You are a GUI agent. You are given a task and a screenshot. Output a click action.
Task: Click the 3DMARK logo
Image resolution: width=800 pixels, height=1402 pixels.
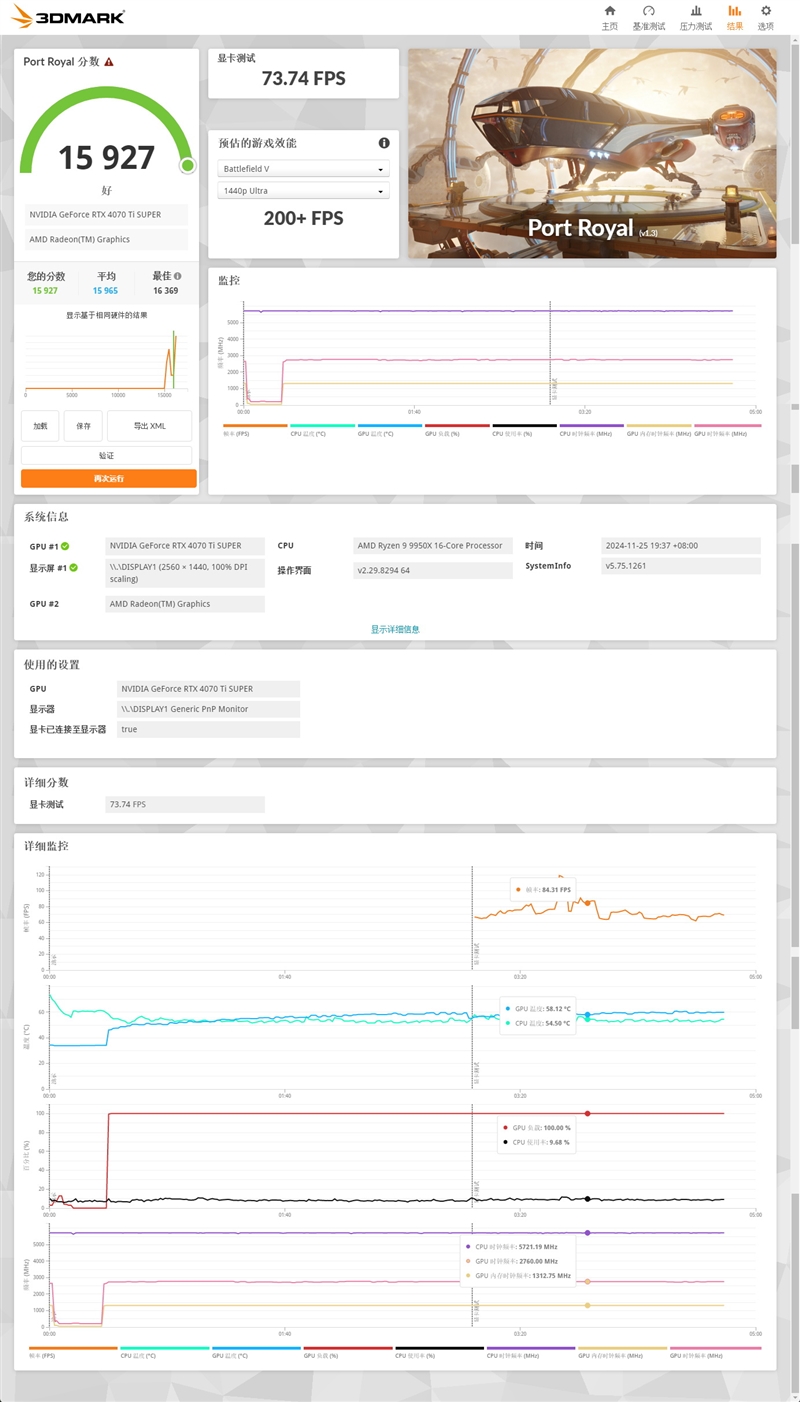65,16
